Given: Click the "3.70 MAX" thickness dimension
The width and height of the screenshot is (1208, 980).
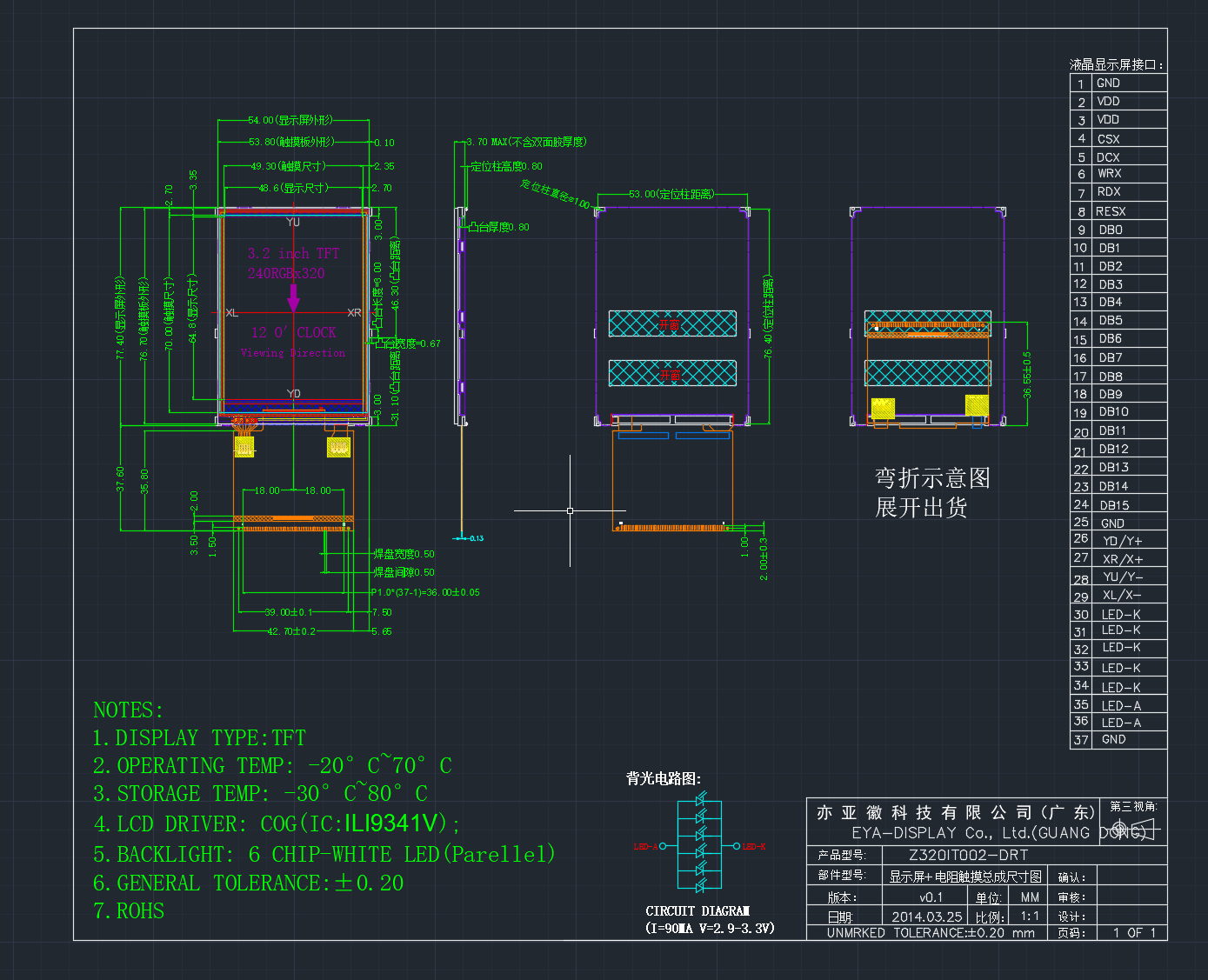Looking at the screenshot, I should 526,142.
